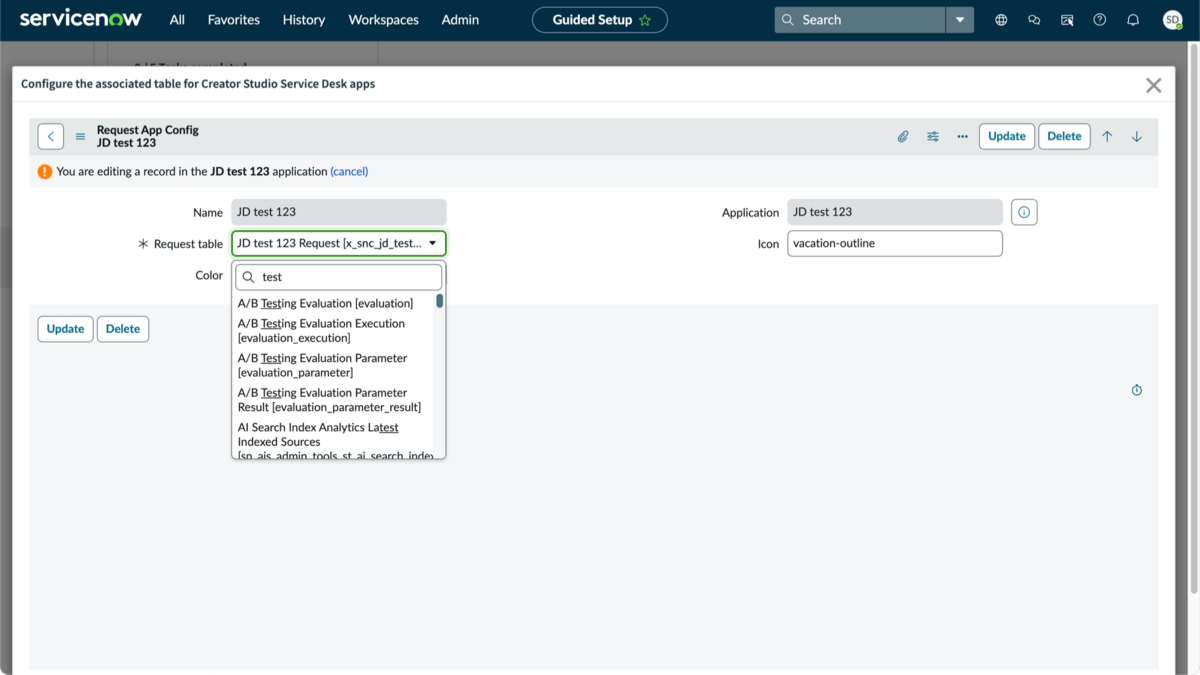The image size is (1200, 675).
Task: Go to next record with down arrow
Action: (x=1137, y=137)
